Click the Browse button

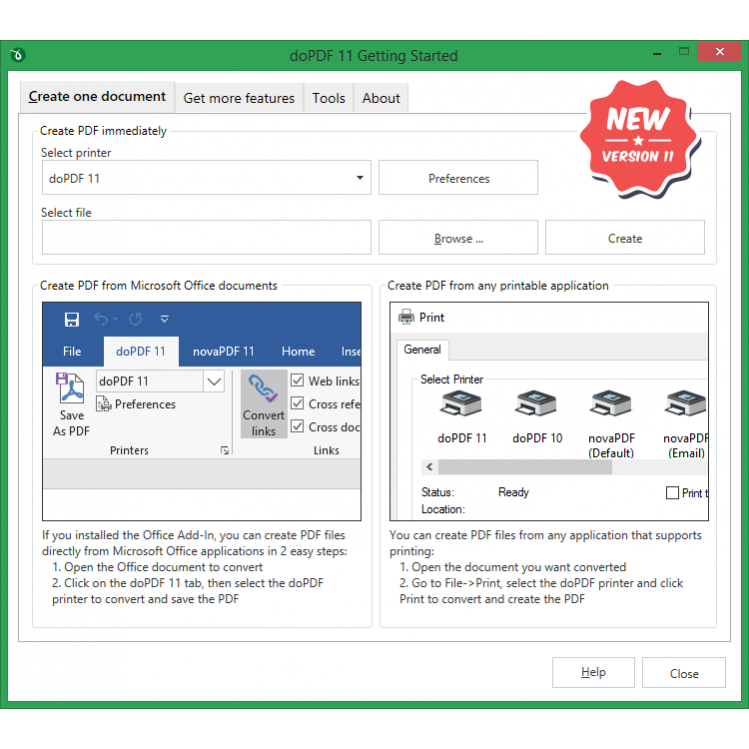click(459, 237)
